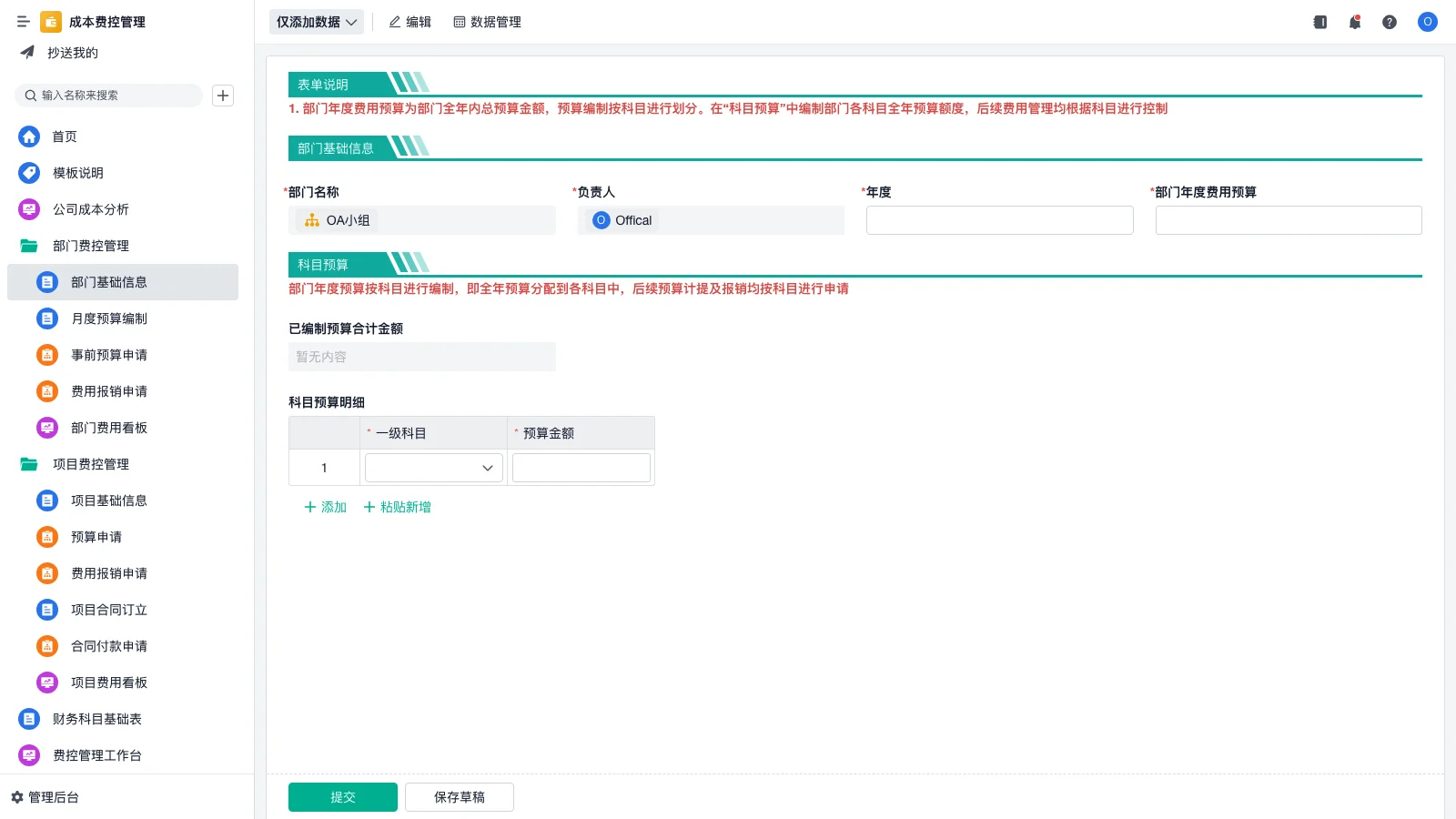Click the 负责人 field Offical
1456x819 pixels.
point(711,220)
